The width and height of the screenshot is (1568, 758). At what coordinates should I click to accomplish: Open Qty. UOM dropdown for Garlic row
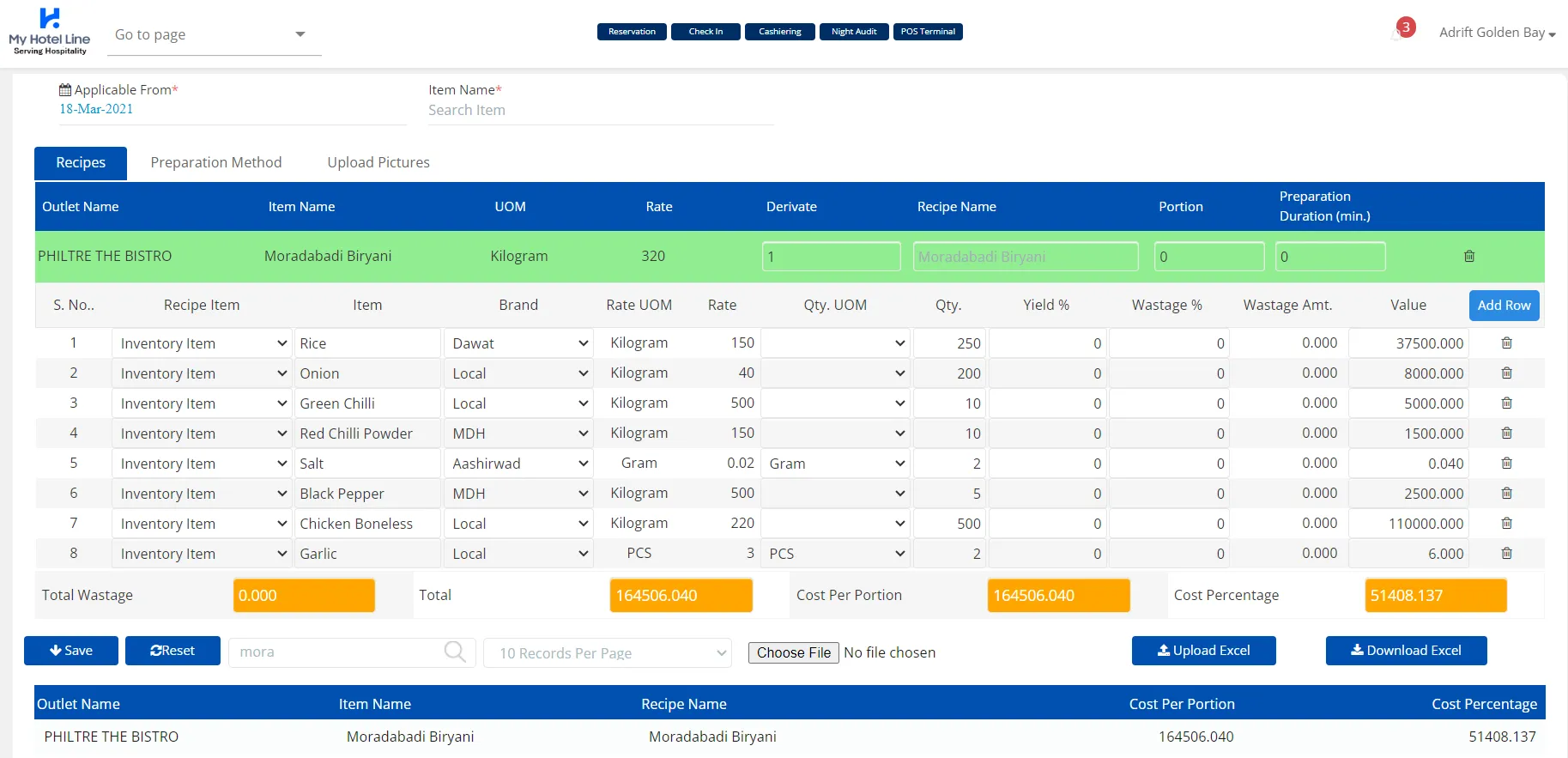coord(836,554)
